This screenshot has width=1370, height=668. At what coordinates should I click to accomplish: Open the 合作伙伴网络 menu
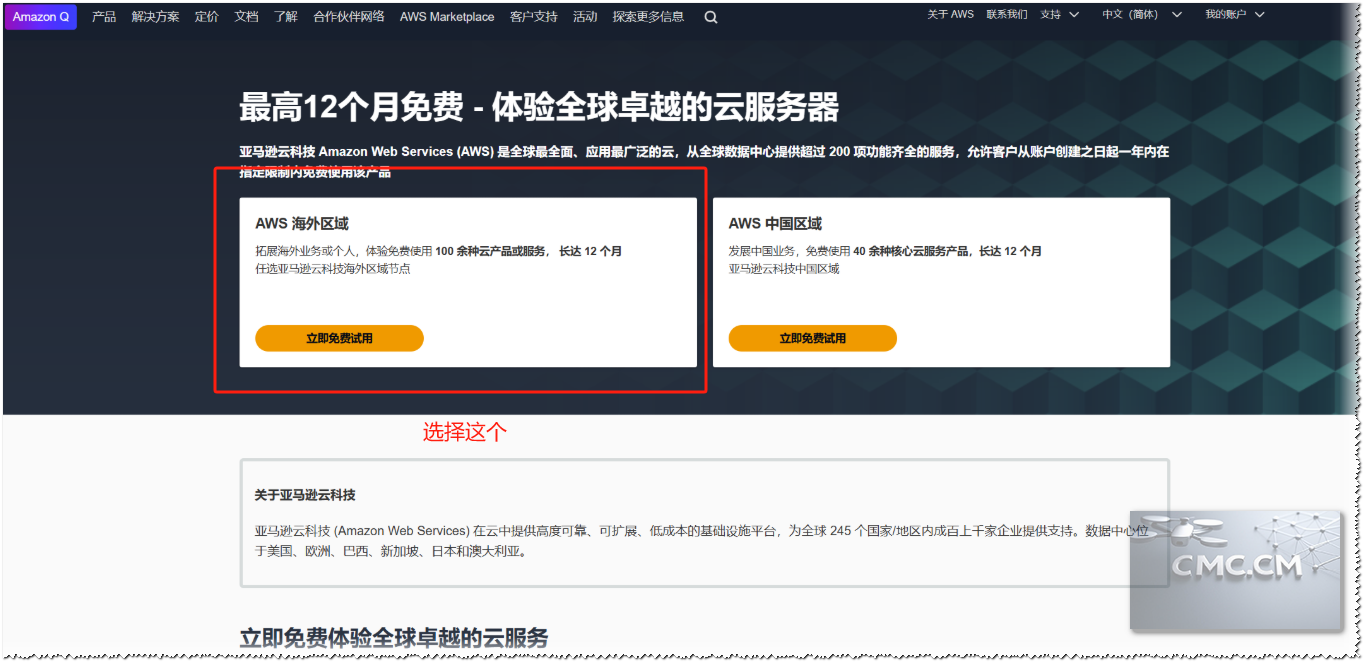click(349, 17)
